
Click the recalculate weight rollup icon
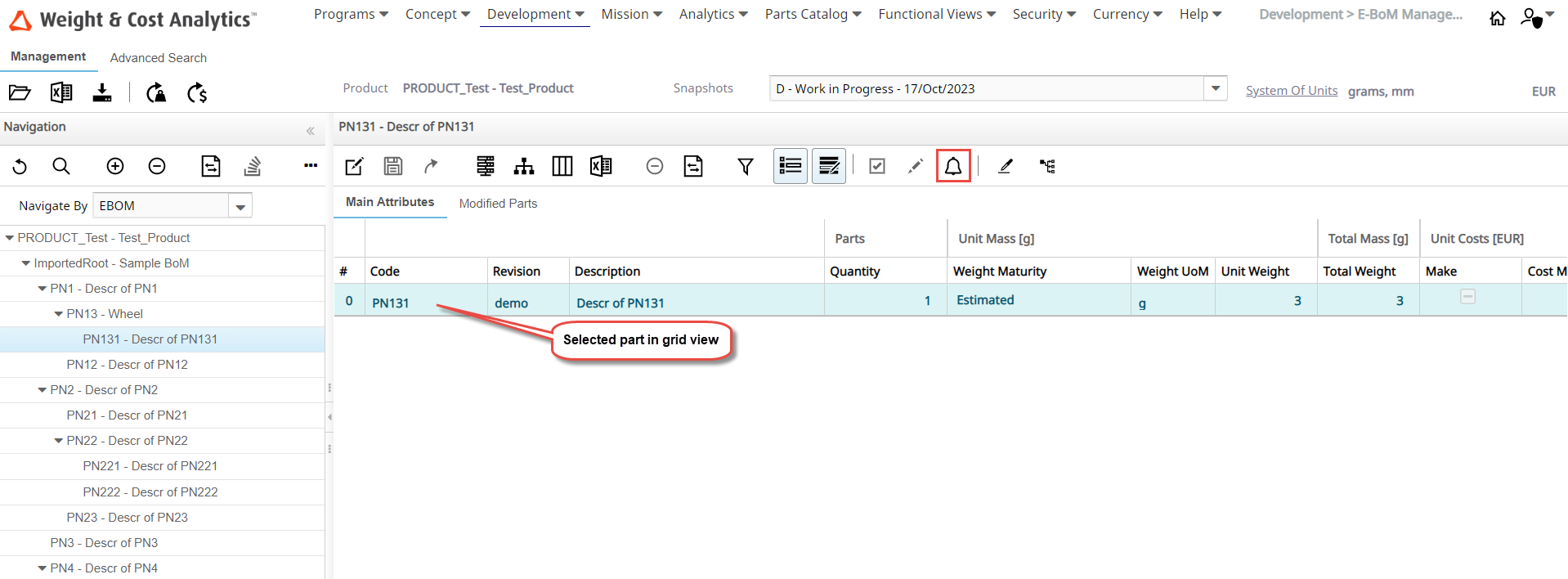[x=156, y=93]
